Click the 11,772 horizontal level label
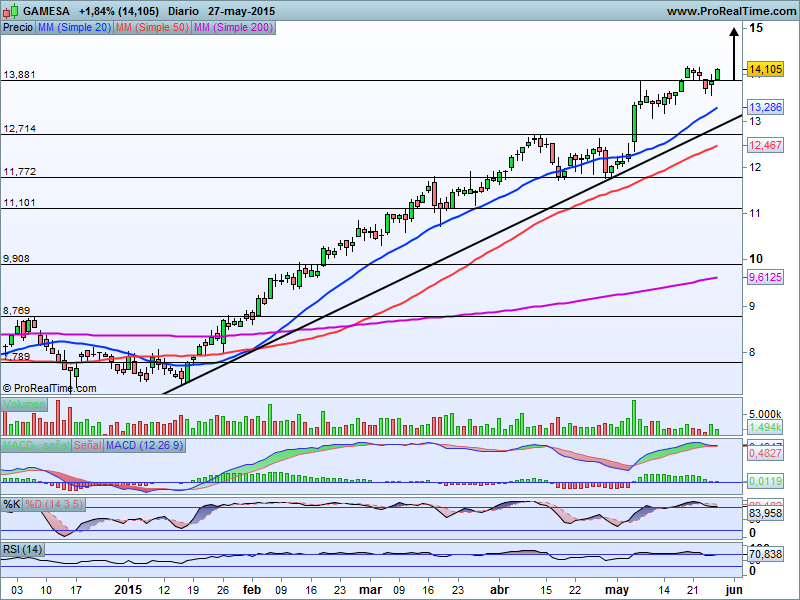 click(19, 172)
